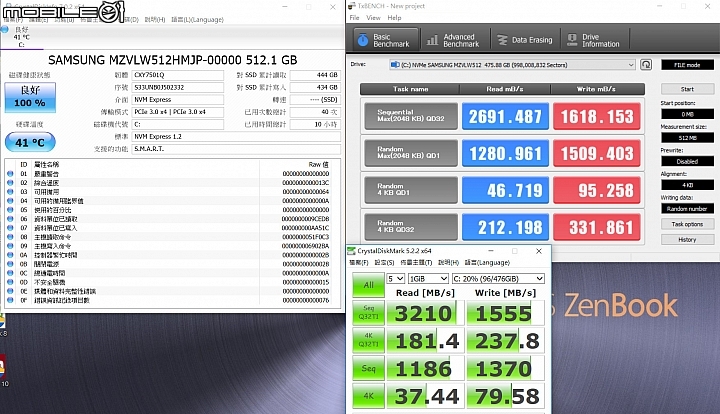Open the test count dropdown showing 5
This screenshot has height=414, width=720.
tap(395, 279)
